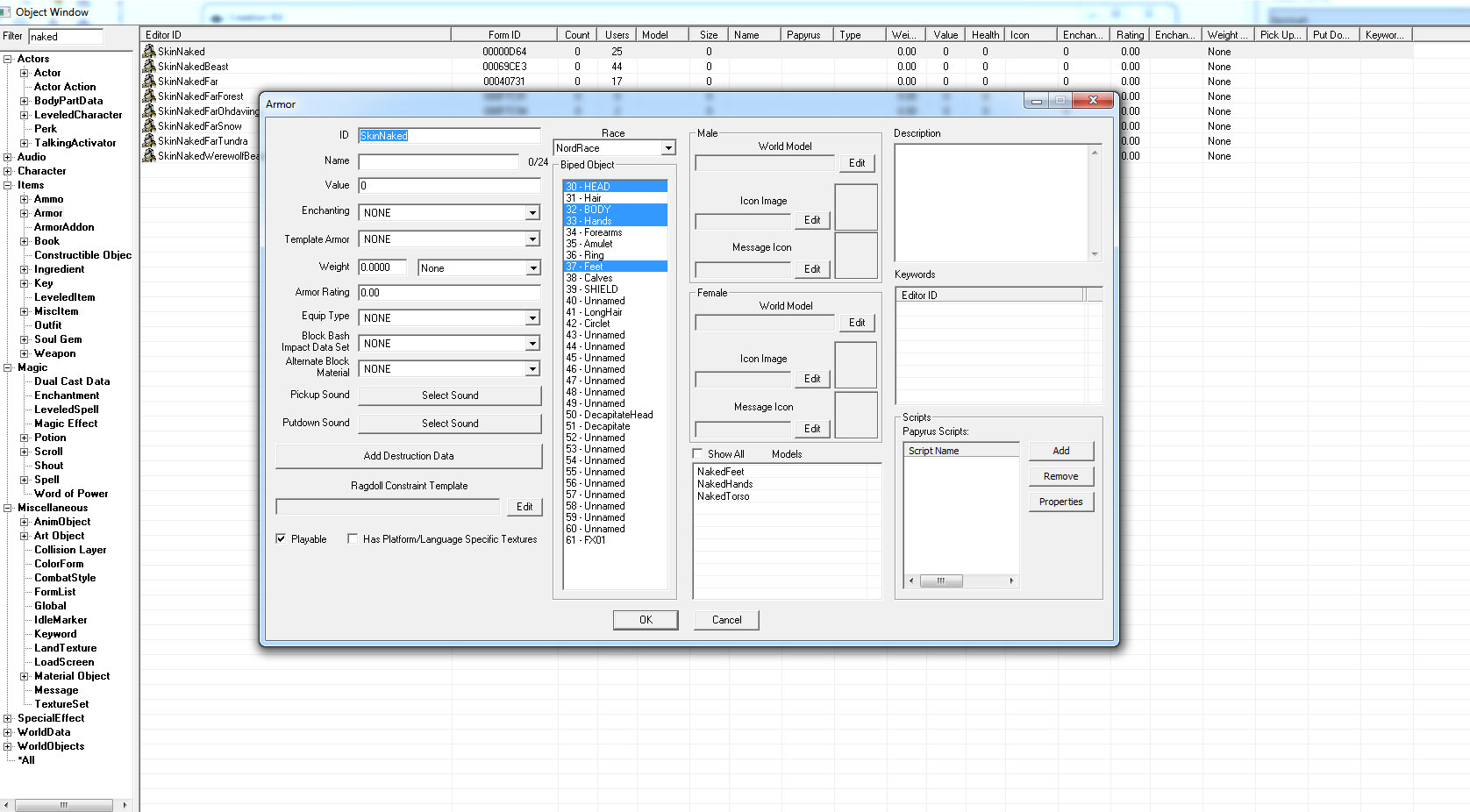Click the SkinNaked armor row icon
The width and height of the screenshot is (1470, 812).
tap(149, 51)
